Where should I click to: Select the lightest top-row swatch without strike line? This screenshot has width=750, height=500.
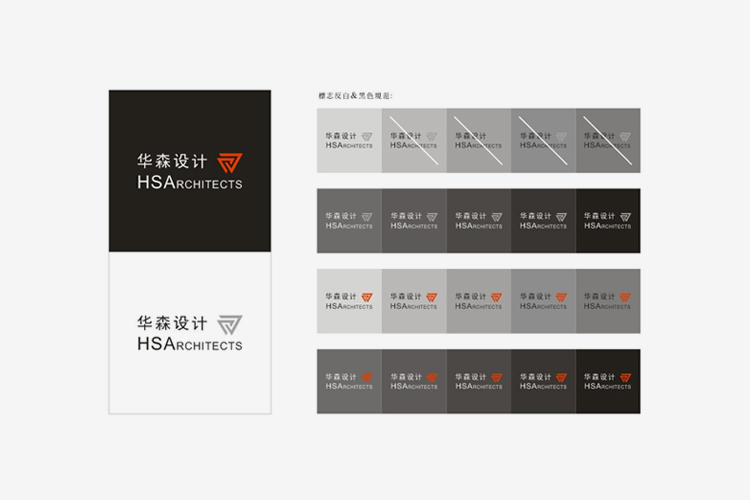[x=349, y=140]
